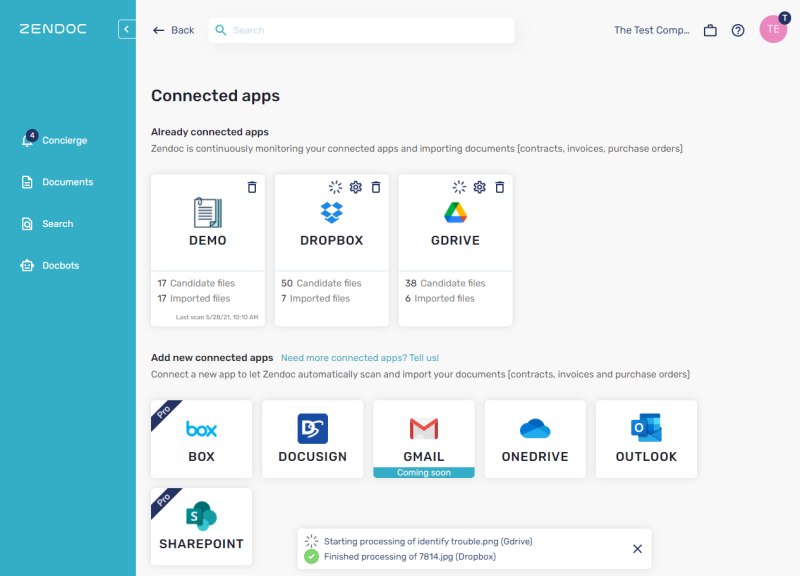Go to Documents in the sidebar
Viewport: 800px width, 576px height.
coord(57,182)
